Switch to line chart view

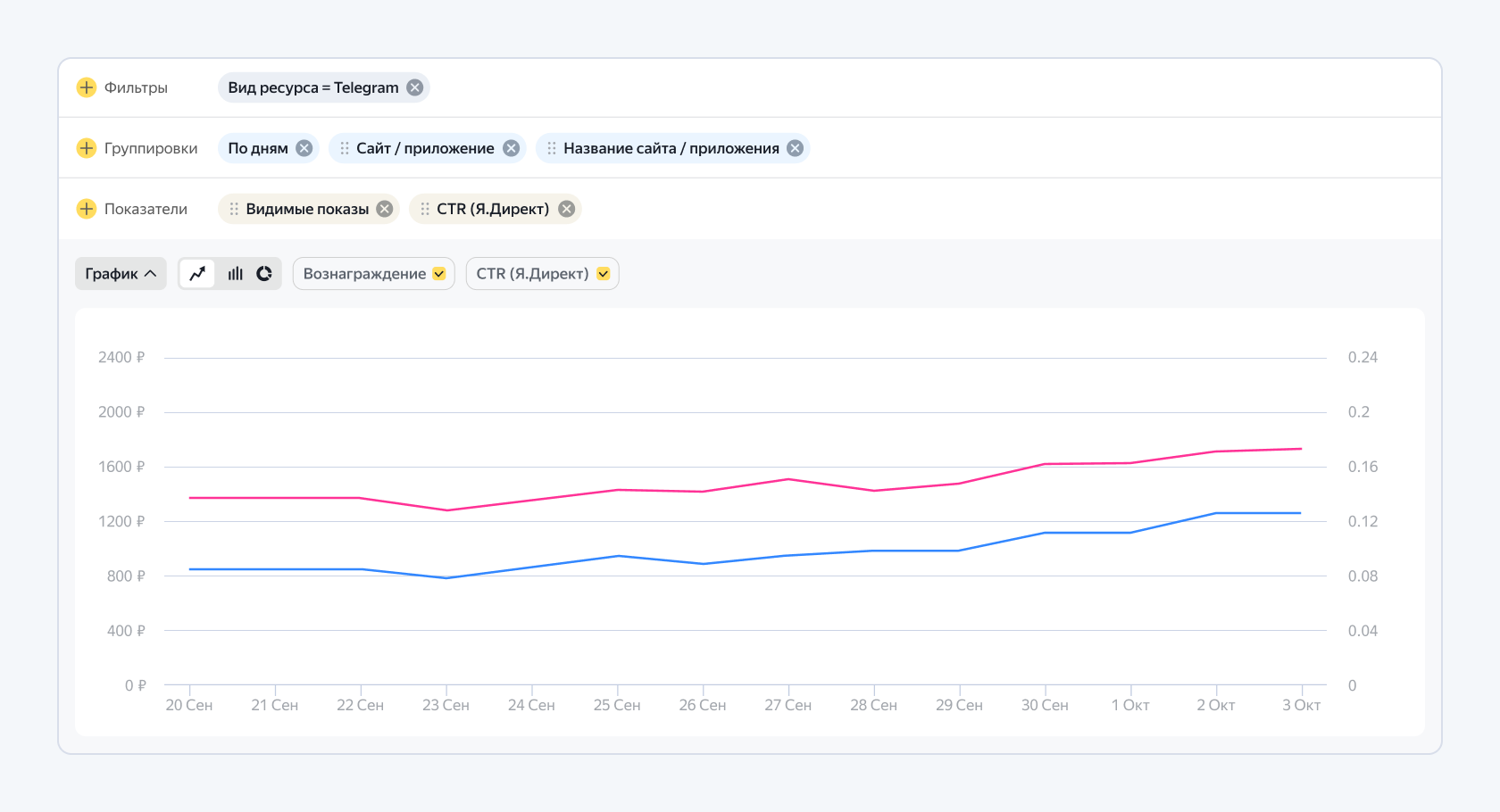pyautogui.click(x=197, y=274)
